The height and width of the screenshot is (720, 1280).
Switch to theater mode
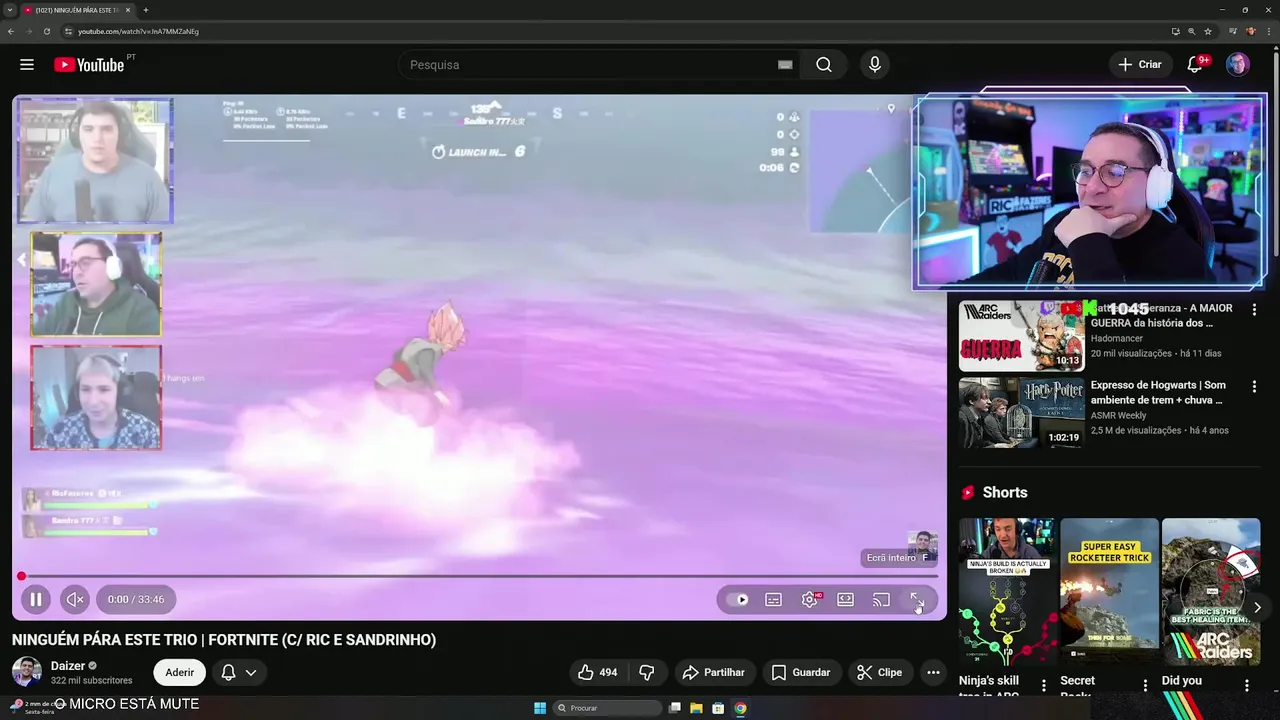point(846,600)
